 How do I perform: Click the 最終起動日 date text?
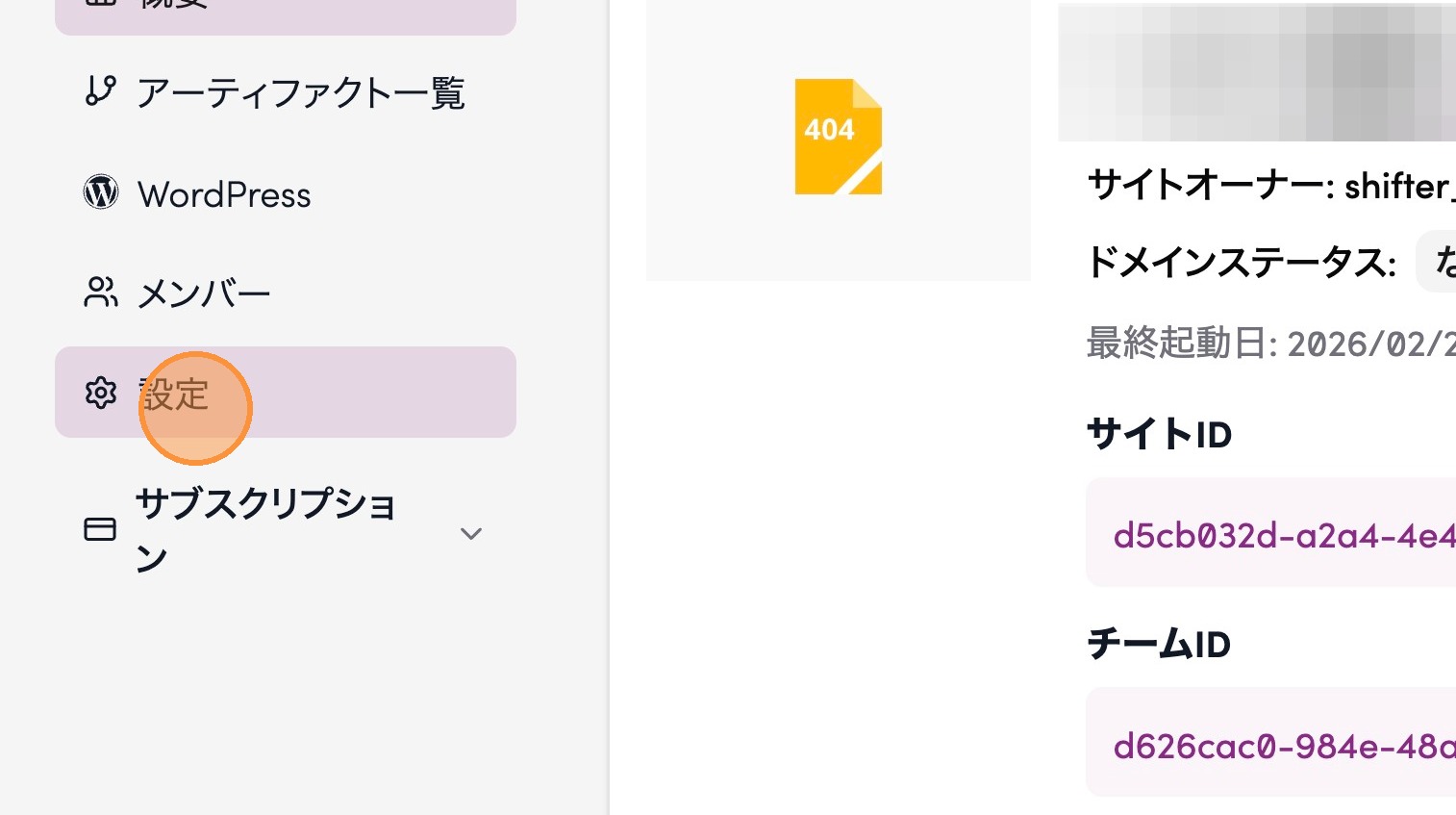[x=1269, y=343]
